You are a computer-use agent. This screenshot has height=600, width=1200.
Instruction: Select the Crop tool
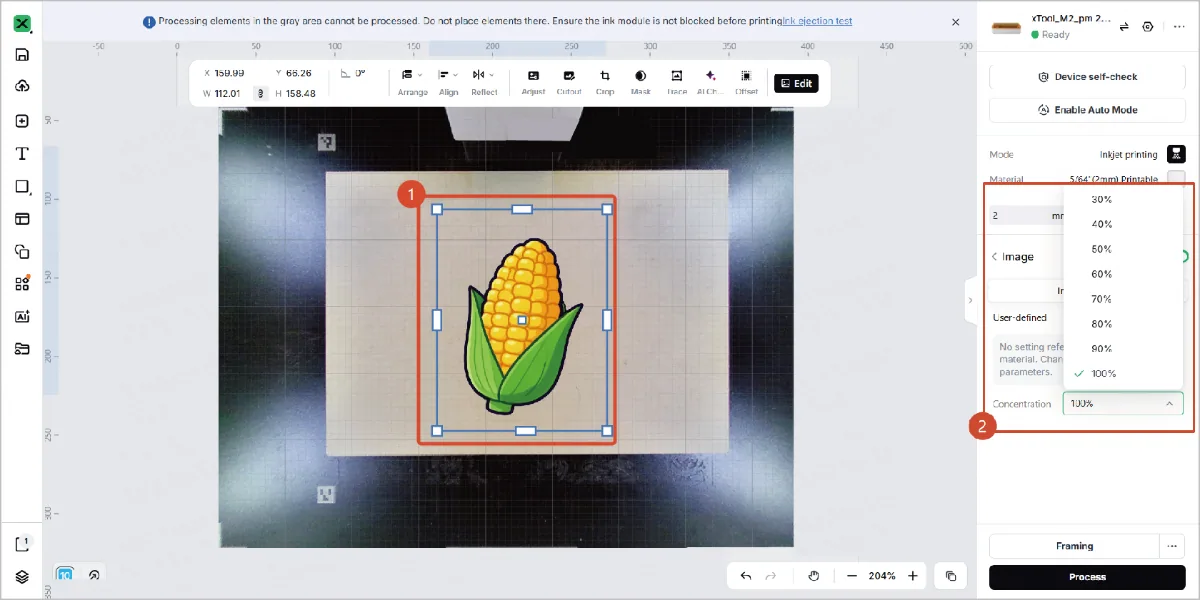605,81
